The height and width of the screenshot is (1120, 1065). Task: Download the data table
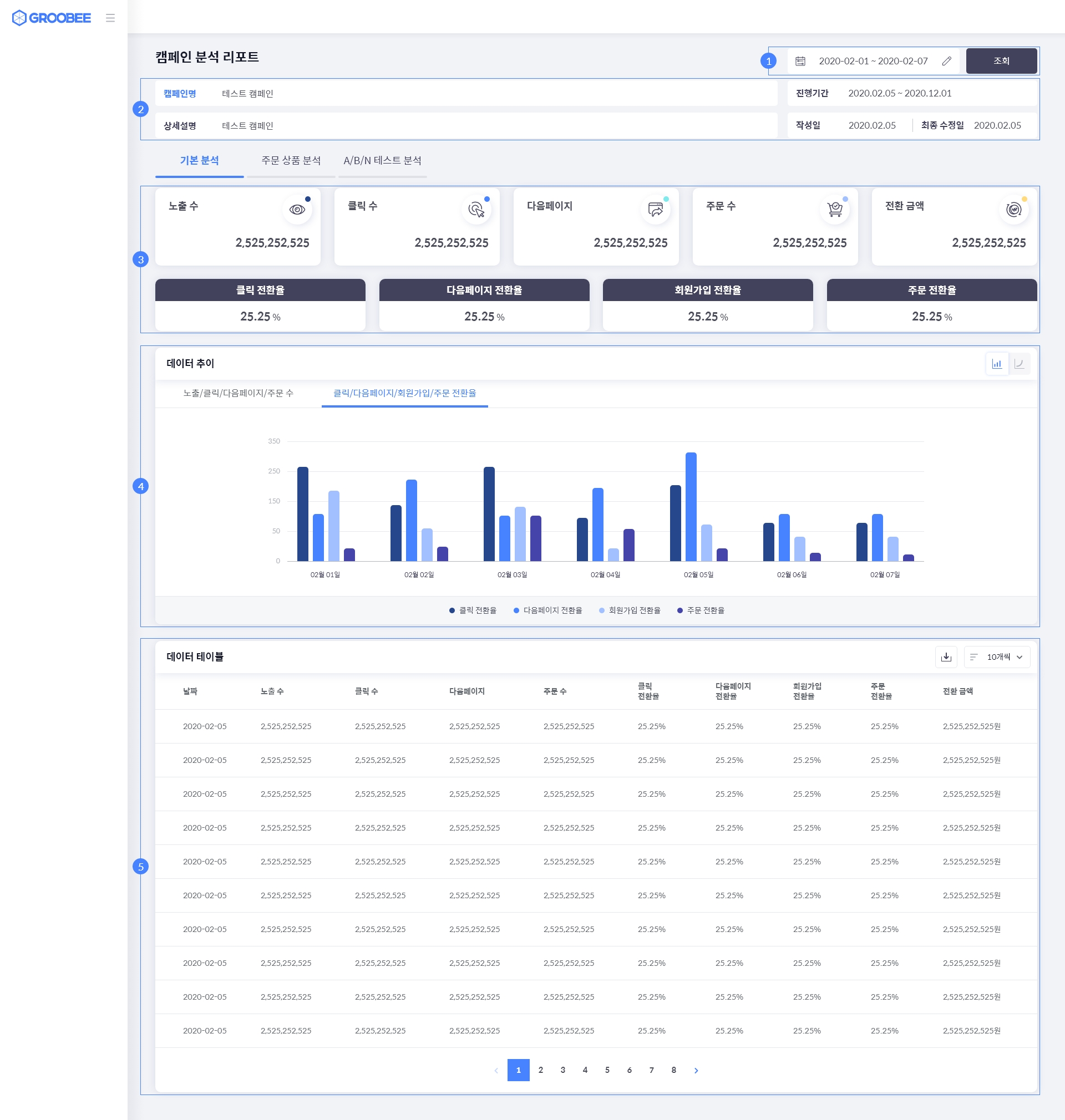click(946, 656)
